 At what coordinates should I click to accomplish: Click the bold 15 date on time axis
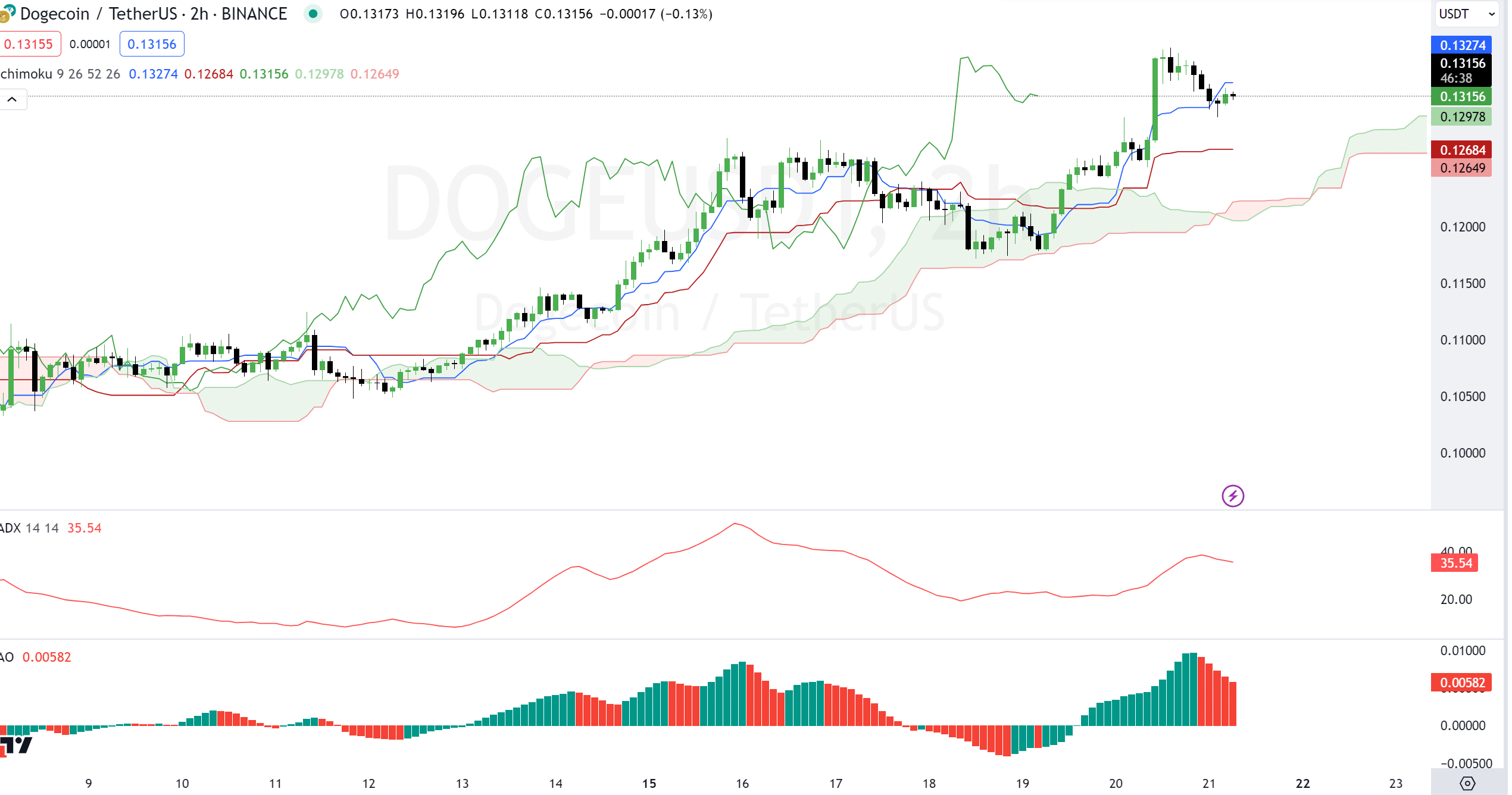(649, 783)
